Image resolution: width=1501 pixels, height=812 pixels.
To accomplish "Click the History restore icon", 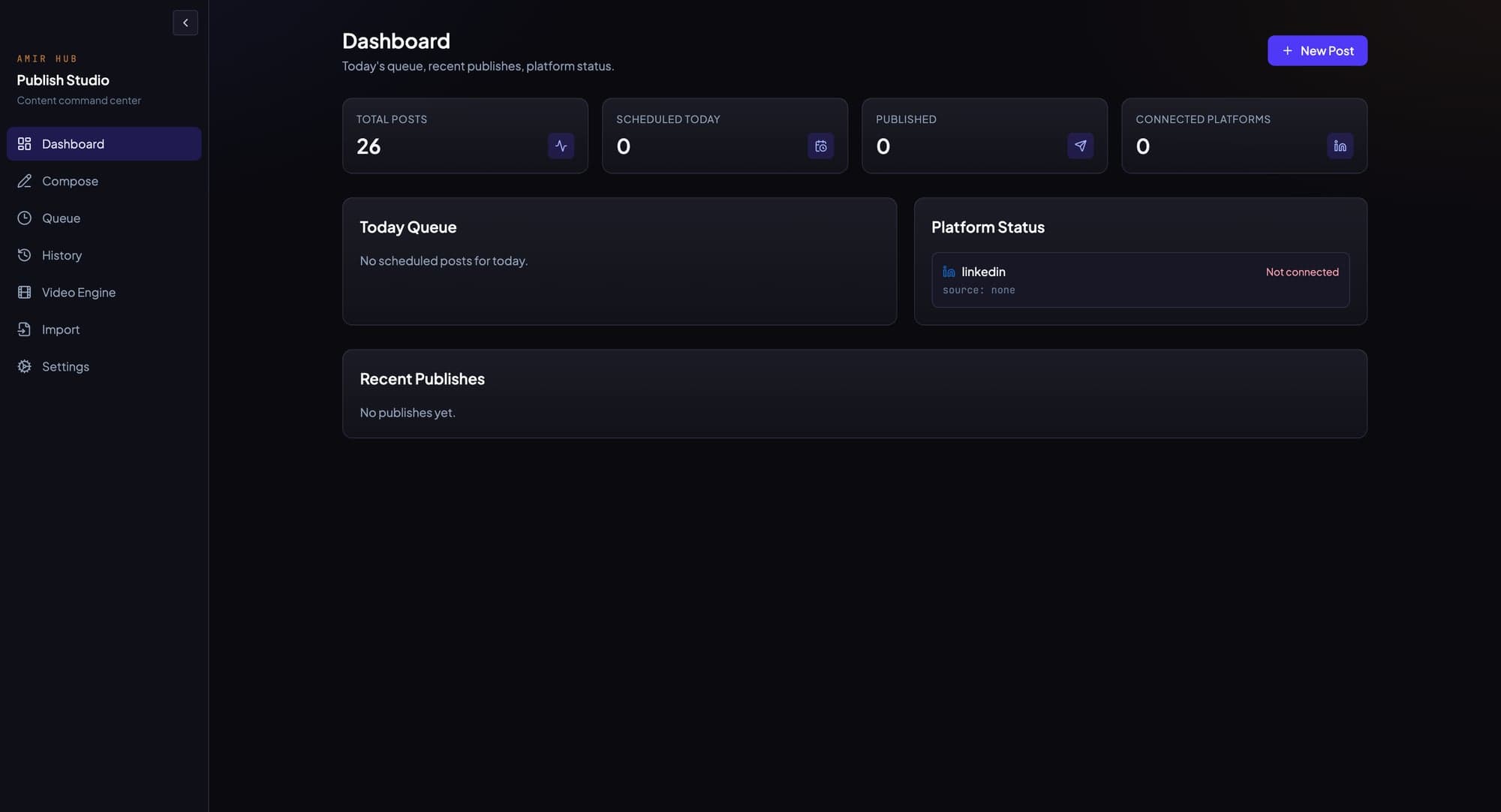I will click(23, 254).
